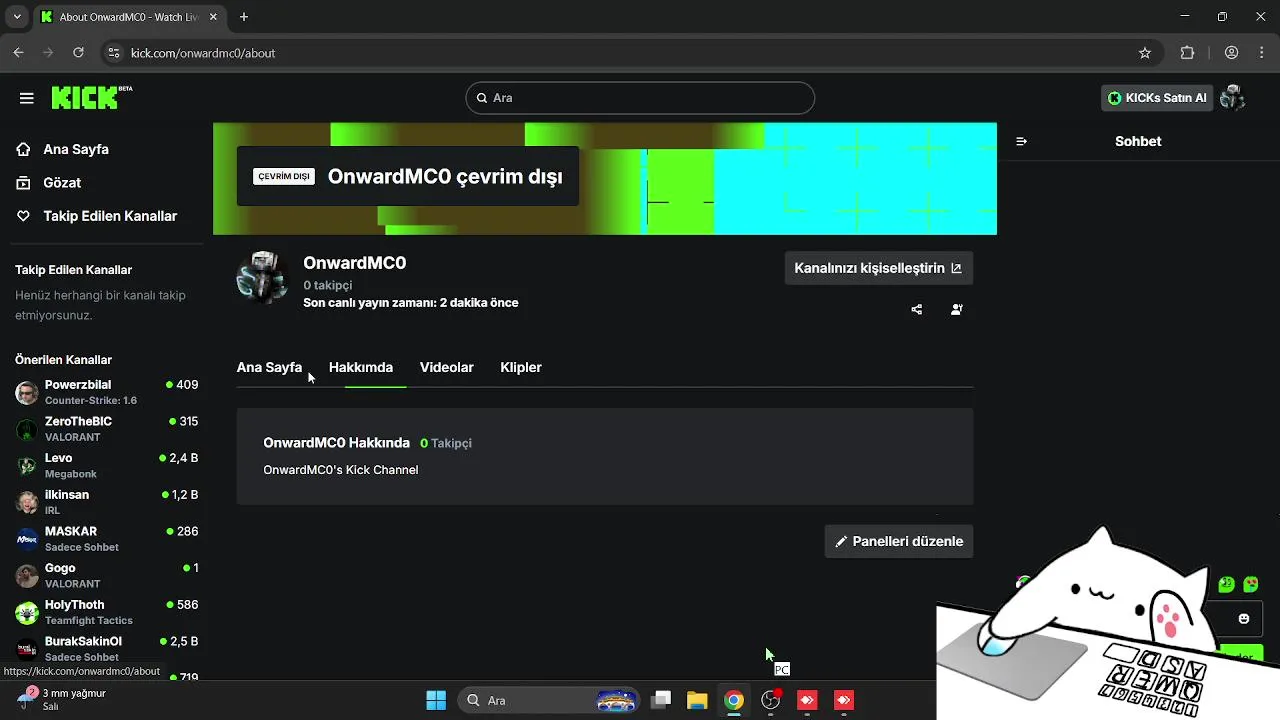The width and height of the screenshot is (1280, 720).
Task: Click the heart-eyes green chat emote
Action: pyautogui.click(x=1250, y=584)
